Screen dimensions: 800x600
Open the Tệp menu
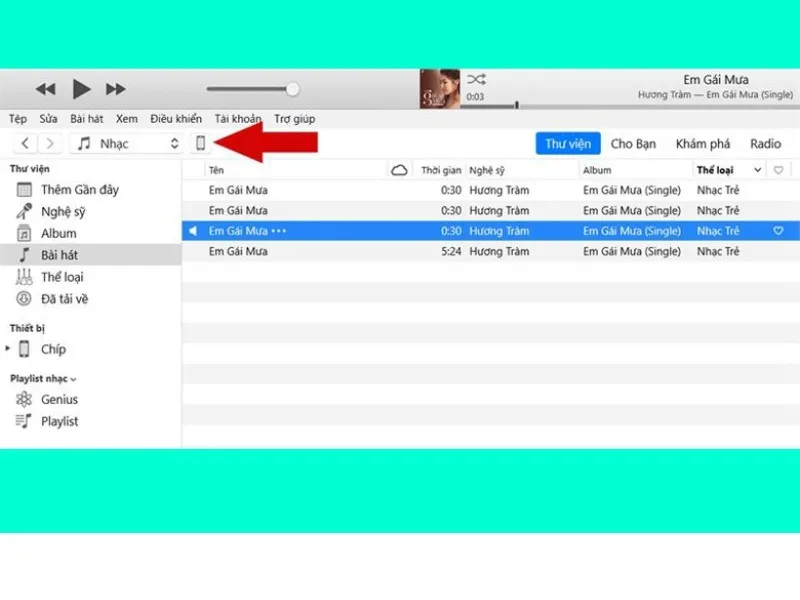(x=18, y=119)
